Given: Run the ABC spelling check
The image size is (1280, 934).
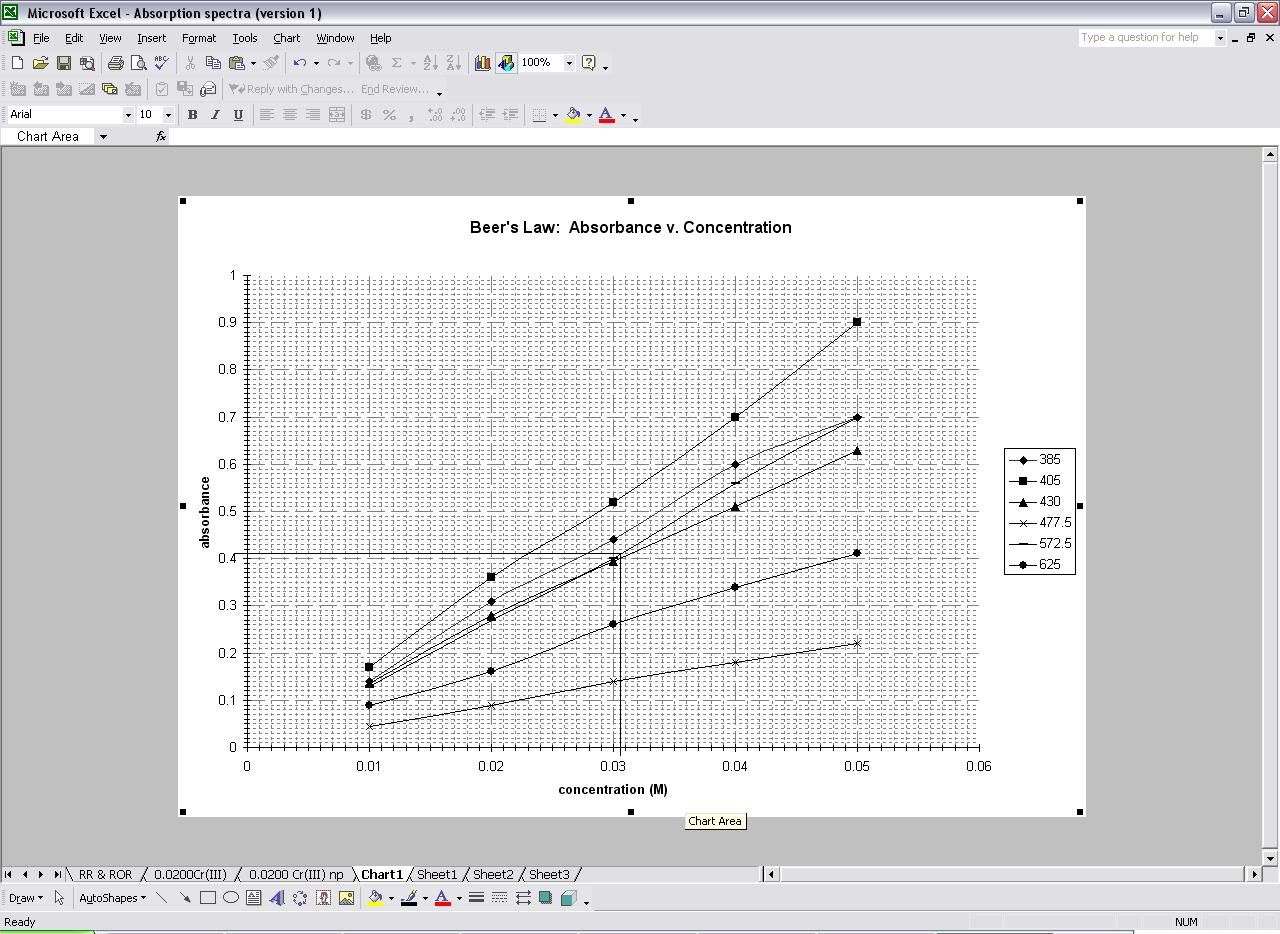Looking at the screenshot, I should point(161,63).
